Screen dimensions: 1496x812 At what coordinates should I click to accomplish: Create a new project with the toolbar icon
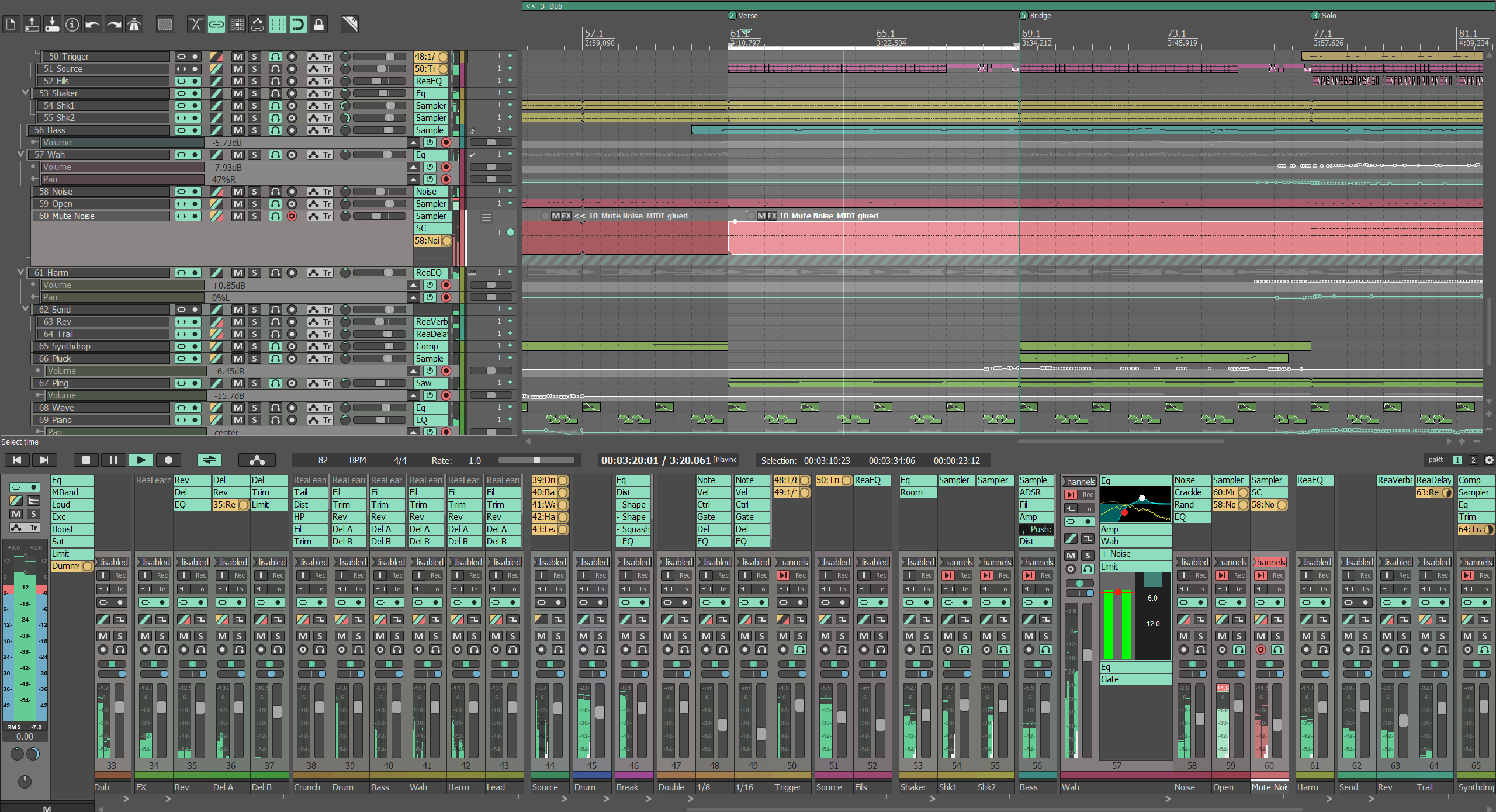(x=11, y=25)
